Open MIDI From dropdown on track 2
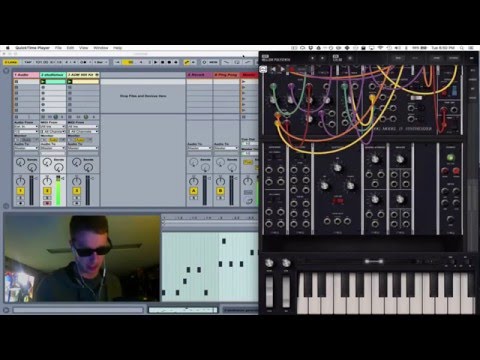 pos(53,127)
